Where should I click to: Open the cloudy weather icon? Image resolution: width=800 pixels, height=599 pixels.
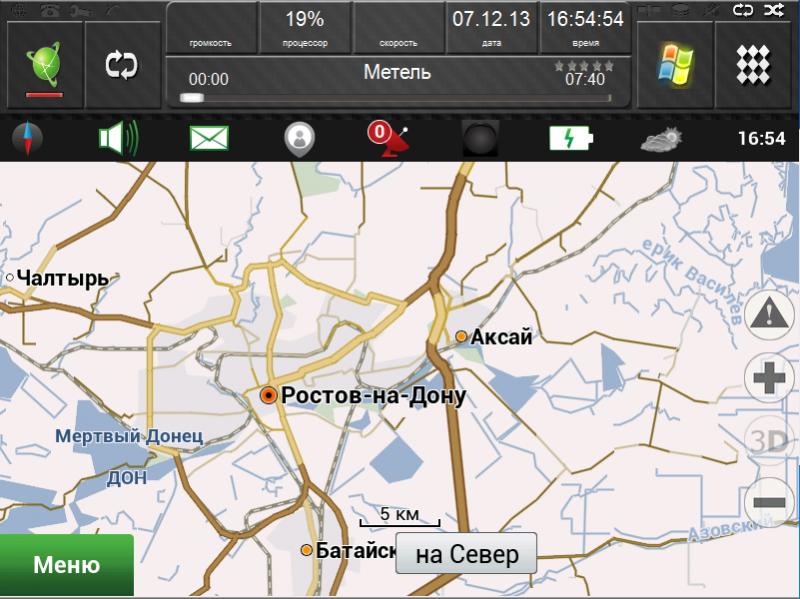[x=662, y=139]
